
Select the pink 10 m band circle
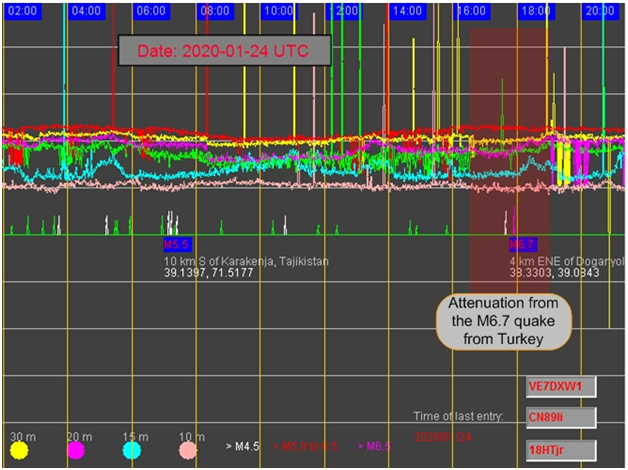[x=189, y=450]
